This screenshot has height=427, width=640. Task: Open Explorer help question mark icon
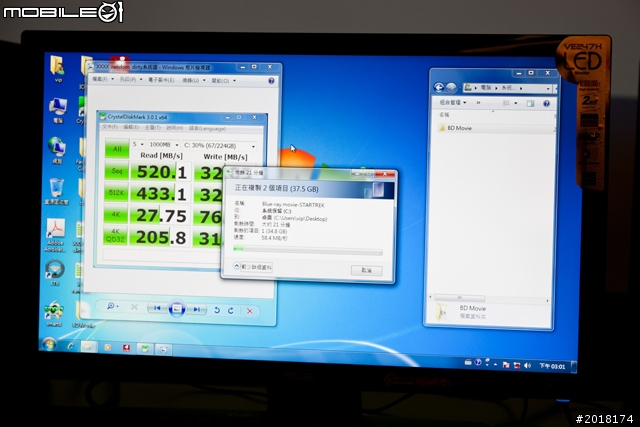click(x=547, y=104)
